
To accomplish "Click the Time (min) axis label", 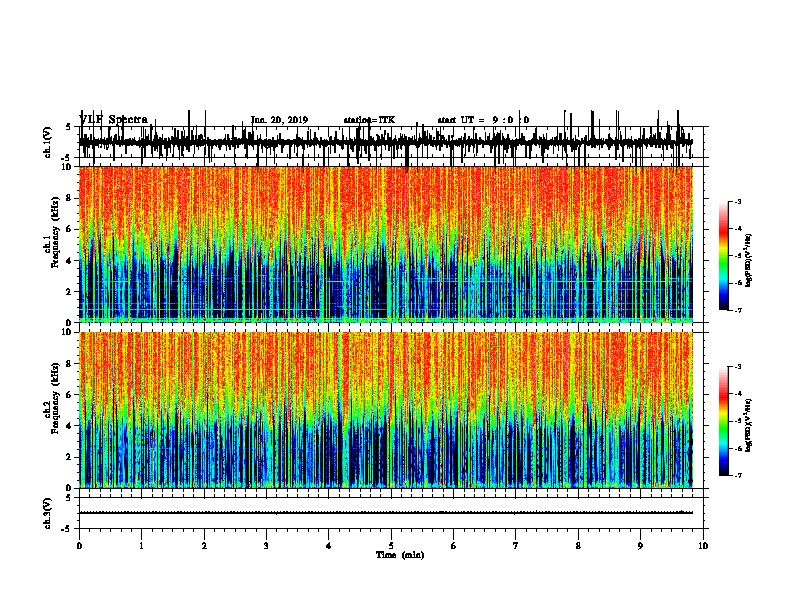I will 400,555.
